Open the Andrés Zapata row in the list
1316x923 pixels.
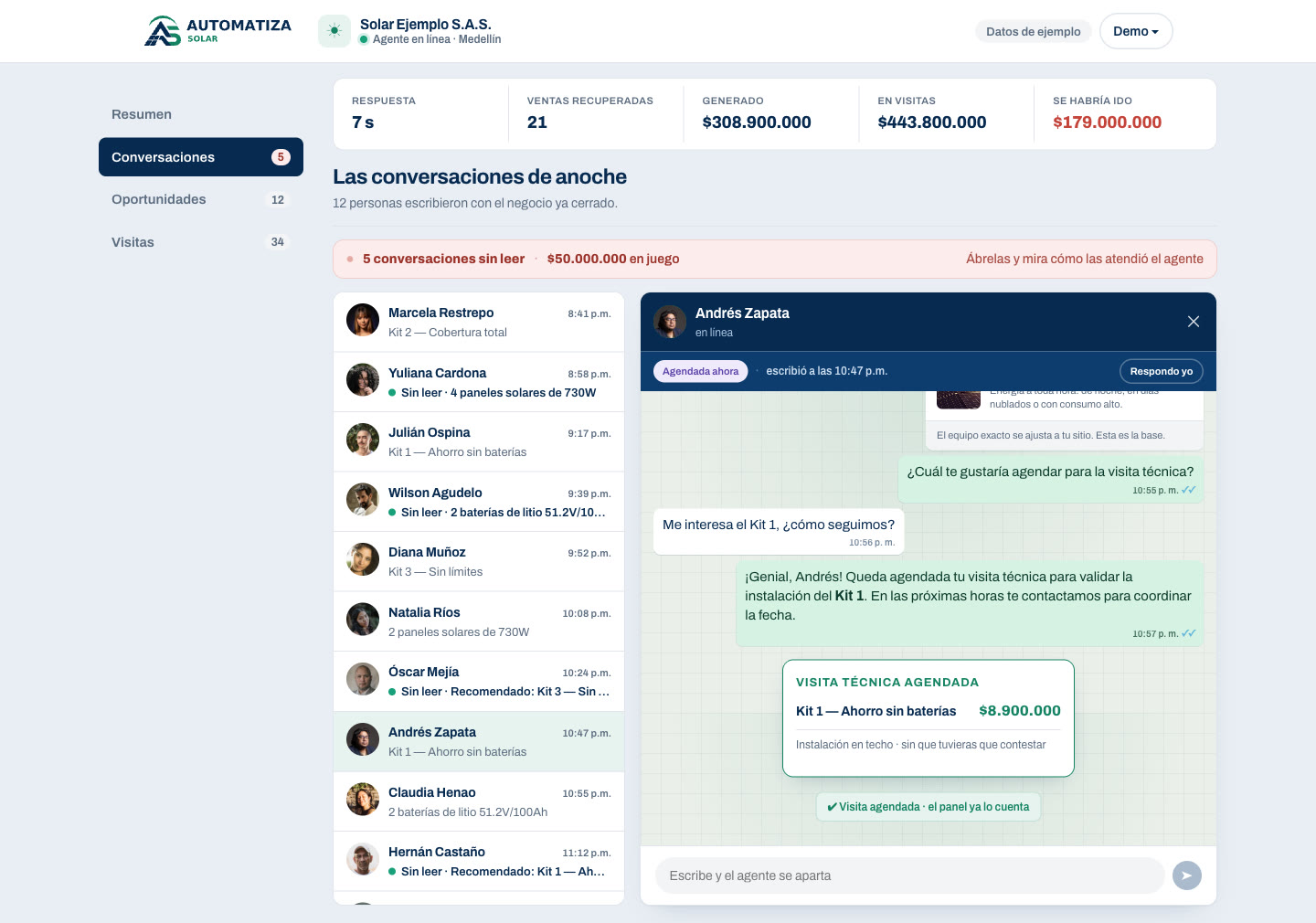[x=479, y=741]
